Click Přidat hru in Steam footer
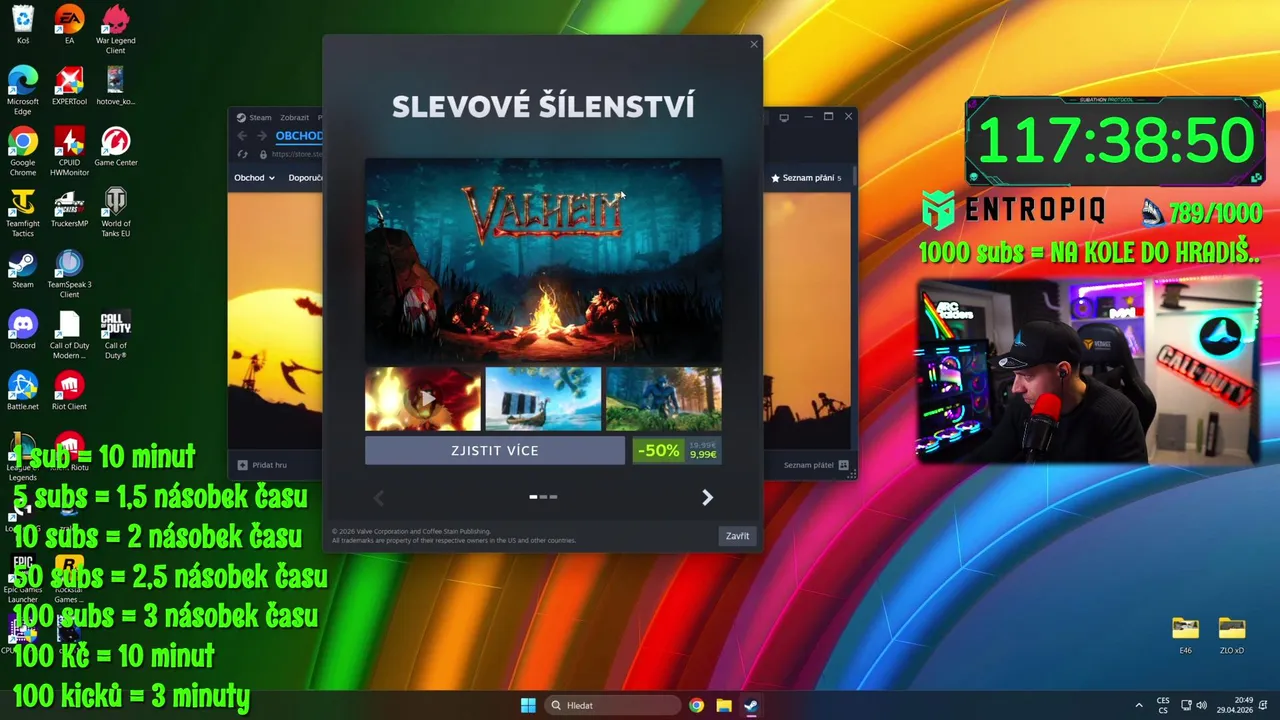Image resolution: width=1280 pixels, height=720 pixels. pos(262,465)
